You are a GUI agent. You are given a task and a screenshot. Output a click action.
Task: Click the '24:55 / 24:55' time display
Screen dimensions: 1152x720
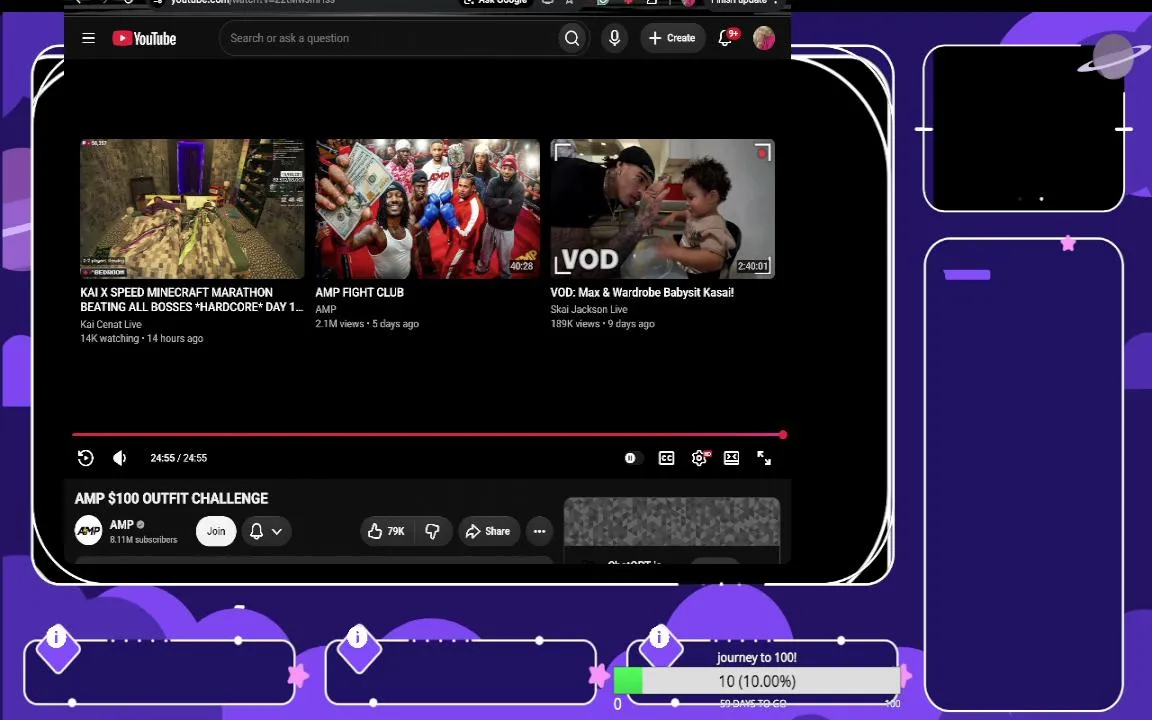click(x=179, y=458)
